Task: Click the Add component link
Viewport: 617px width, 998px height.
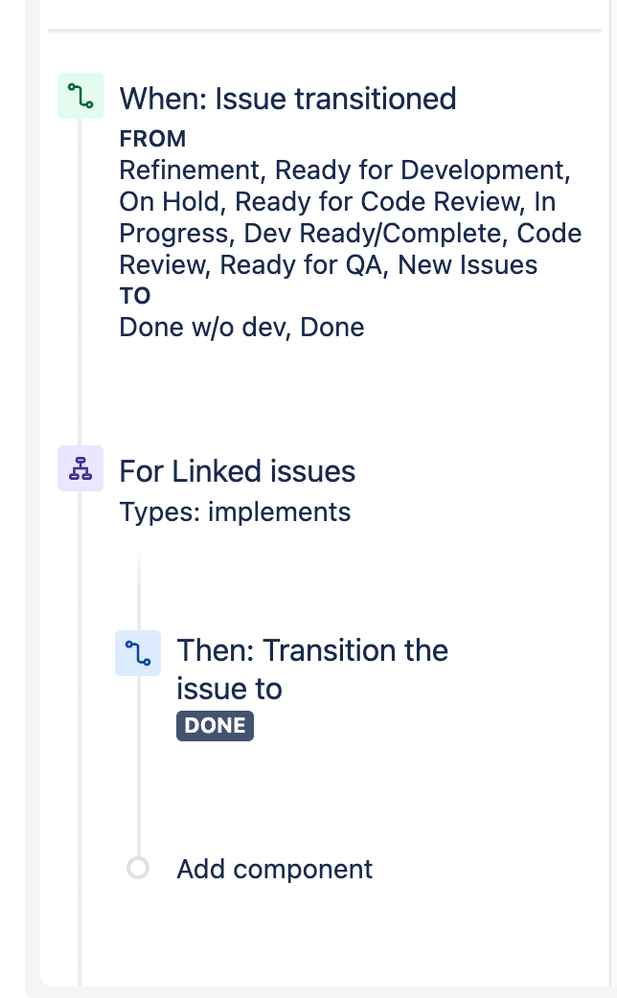Action: 273,868
